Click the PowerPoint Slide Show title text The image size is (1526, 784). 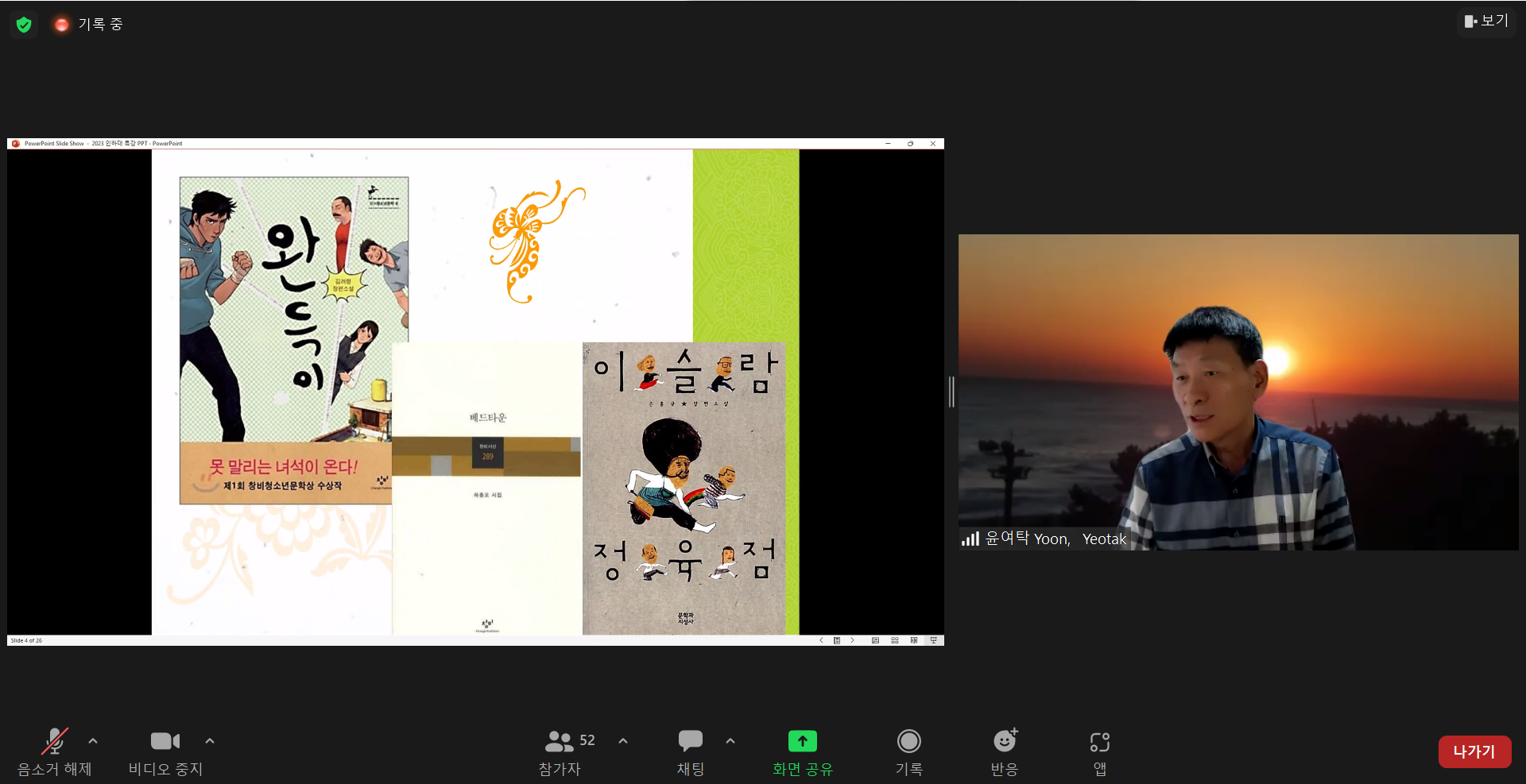(x=103, y=144)
